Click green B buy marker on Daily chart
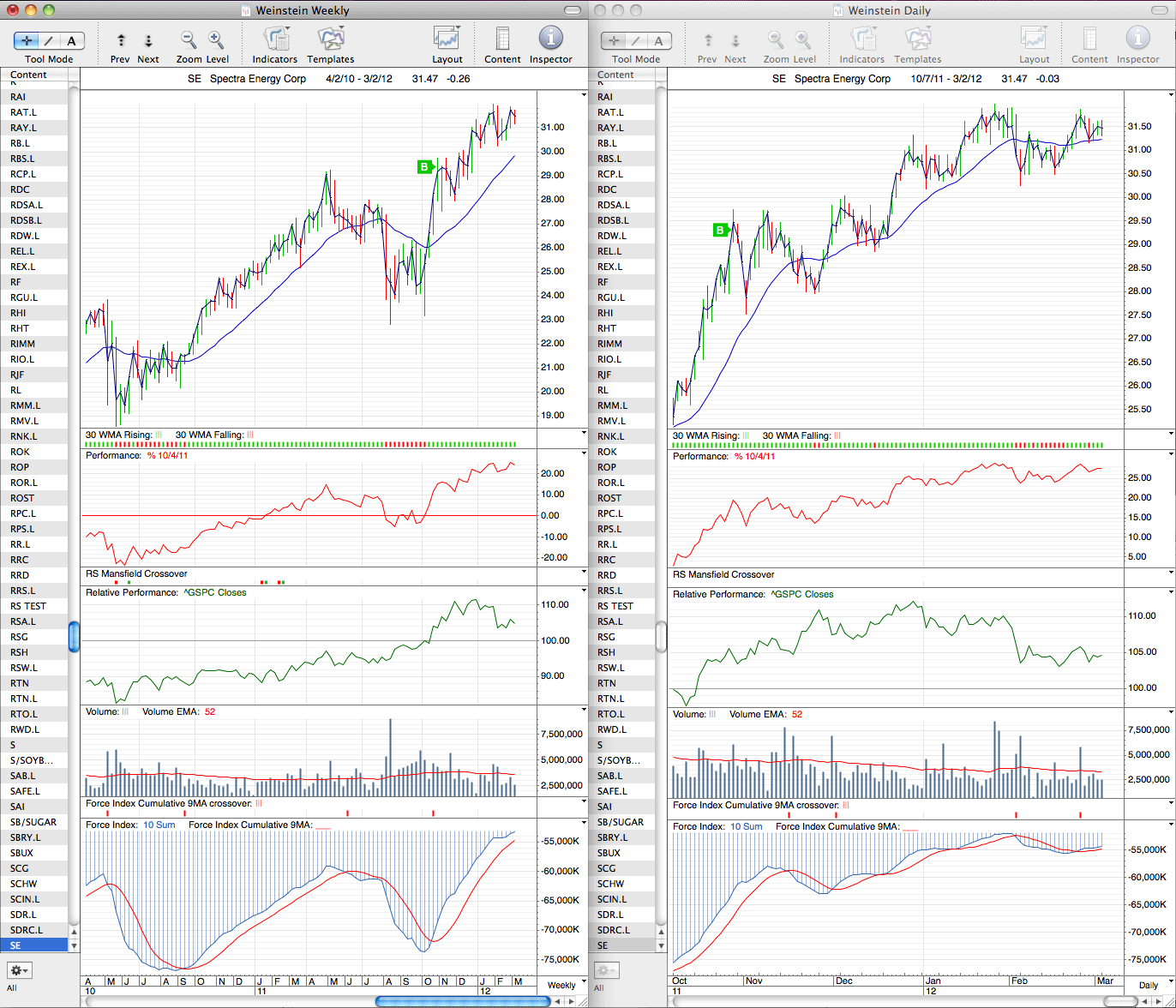 (x=720, y=230)
